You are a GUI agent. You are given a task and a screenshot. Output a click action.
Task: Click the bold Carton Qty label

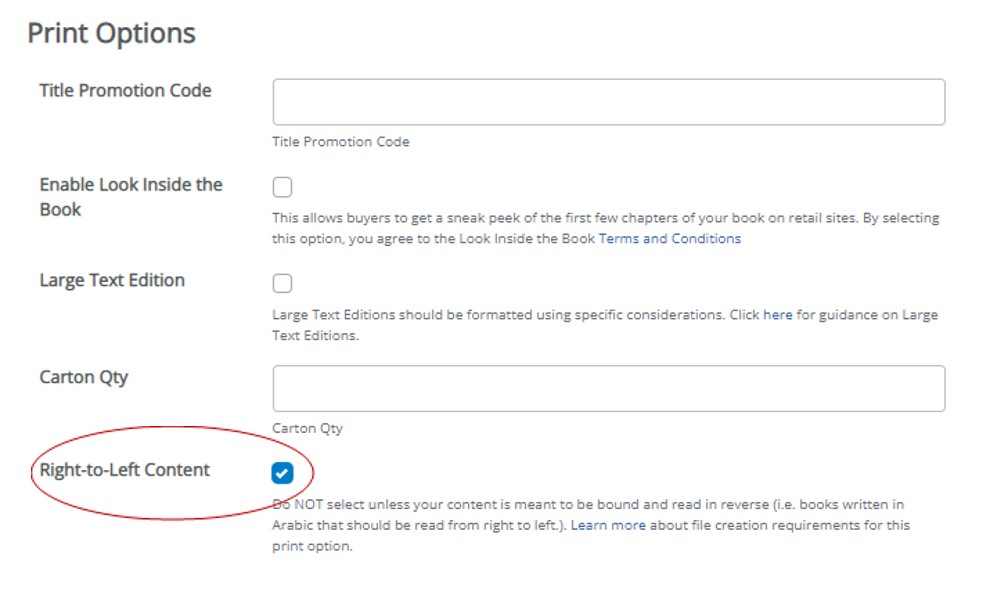[x=84, y=378]
